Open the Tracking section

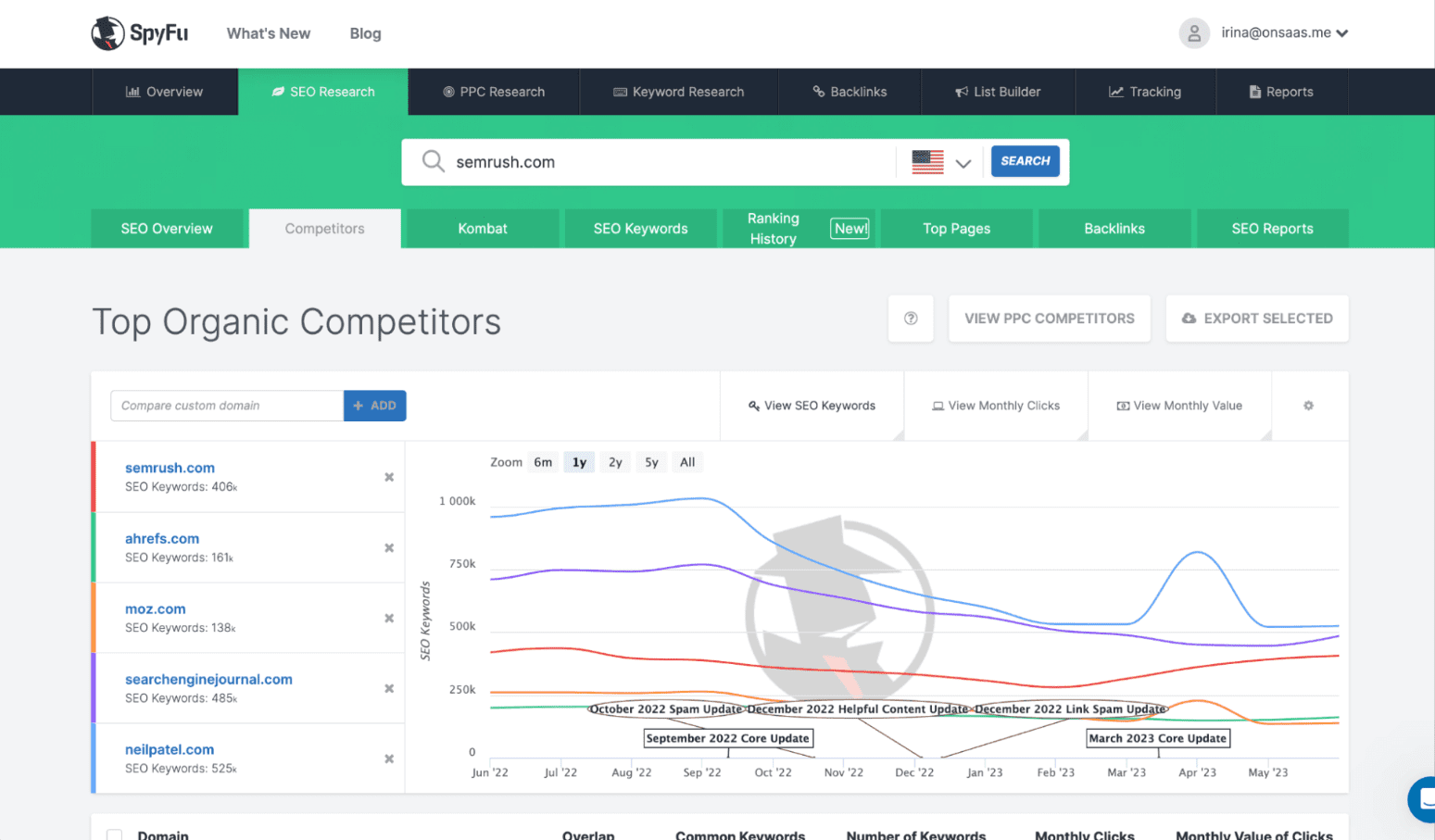[1145, 92]
